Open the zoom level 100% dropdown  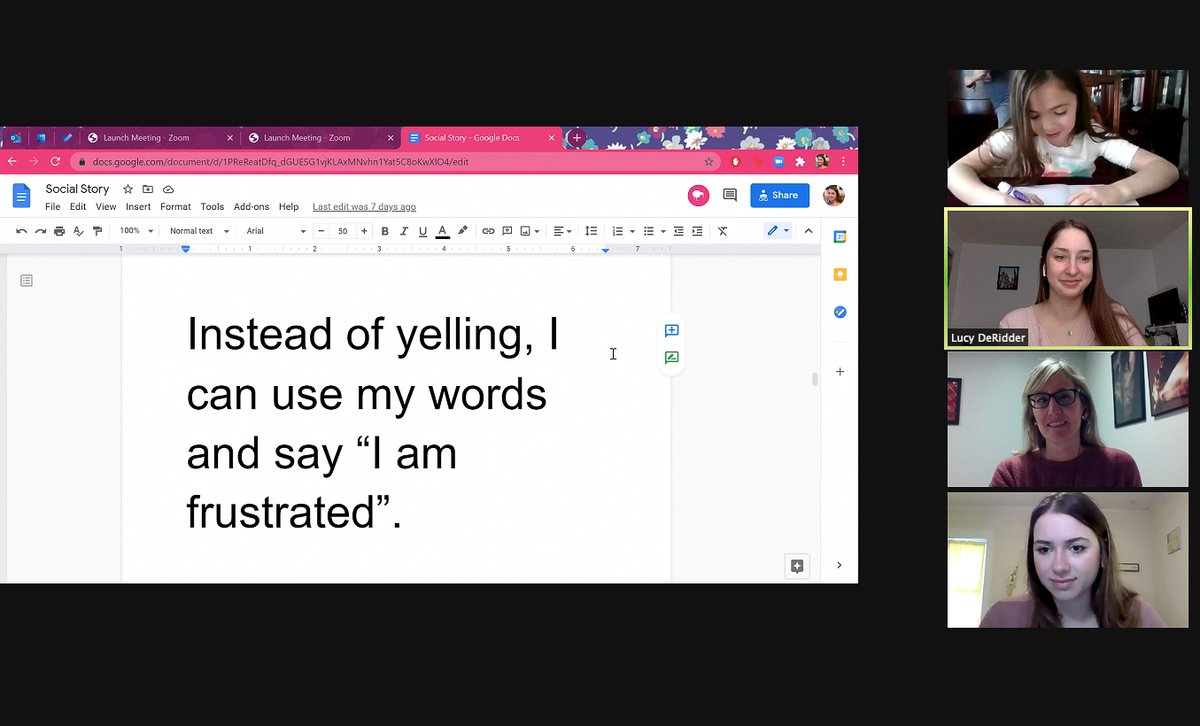(136, 231)
